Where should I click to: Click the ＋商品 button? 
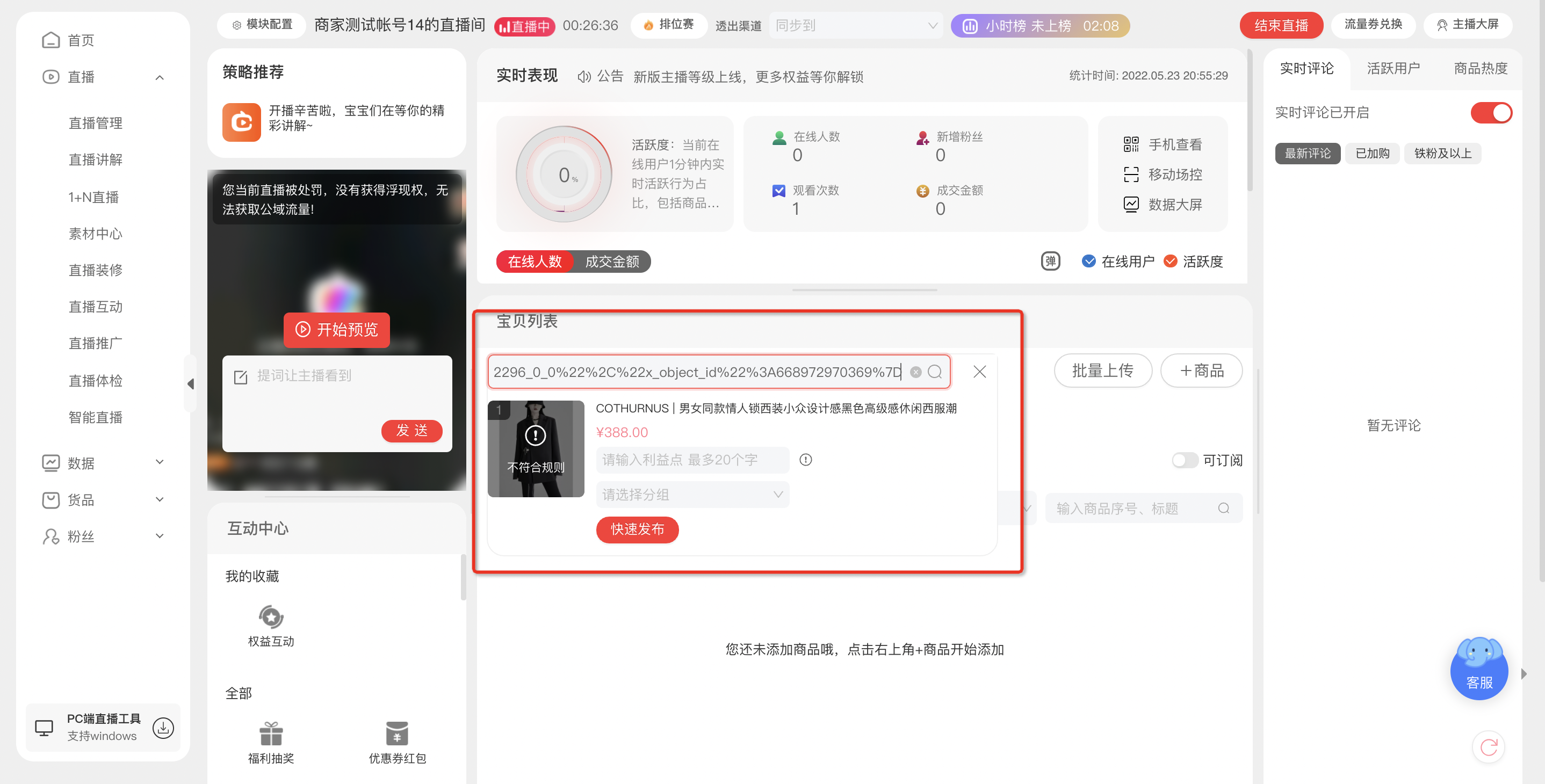(x=1201, y=371)
